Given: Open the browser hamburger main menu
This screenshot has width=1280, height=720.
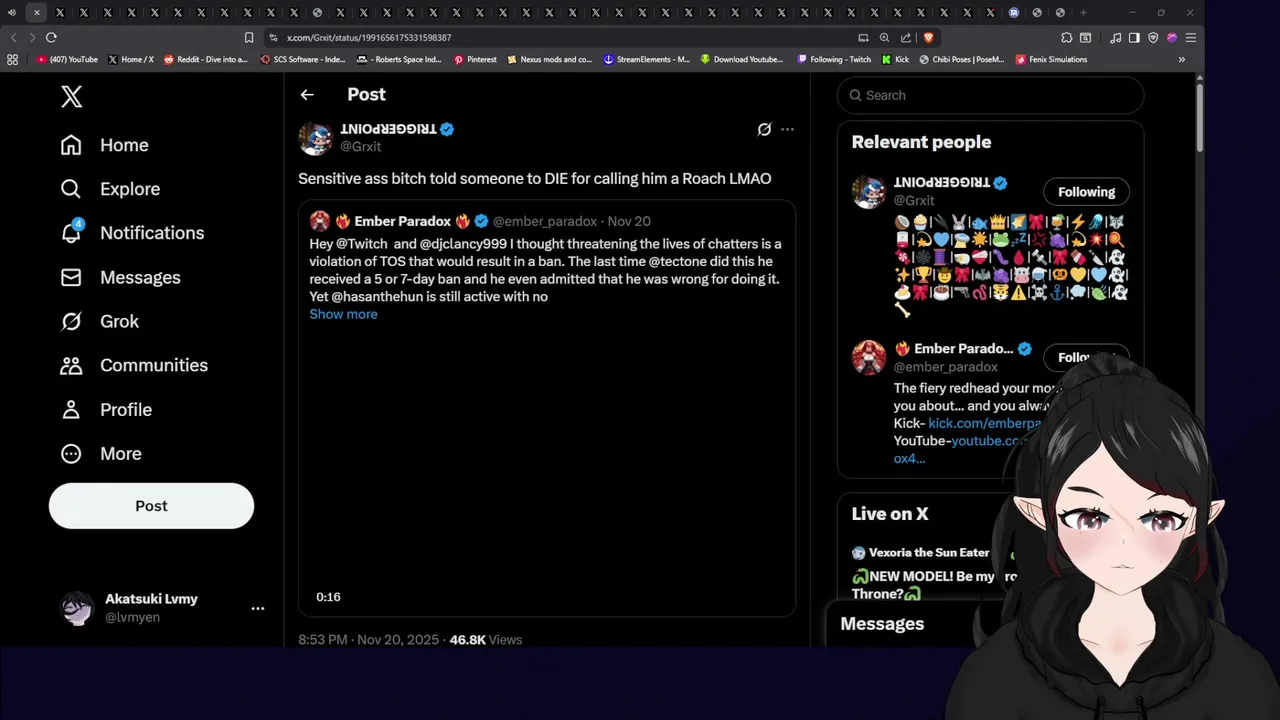Looking at the screenshot, I should pyautogui.click(x=1191, y=37).
